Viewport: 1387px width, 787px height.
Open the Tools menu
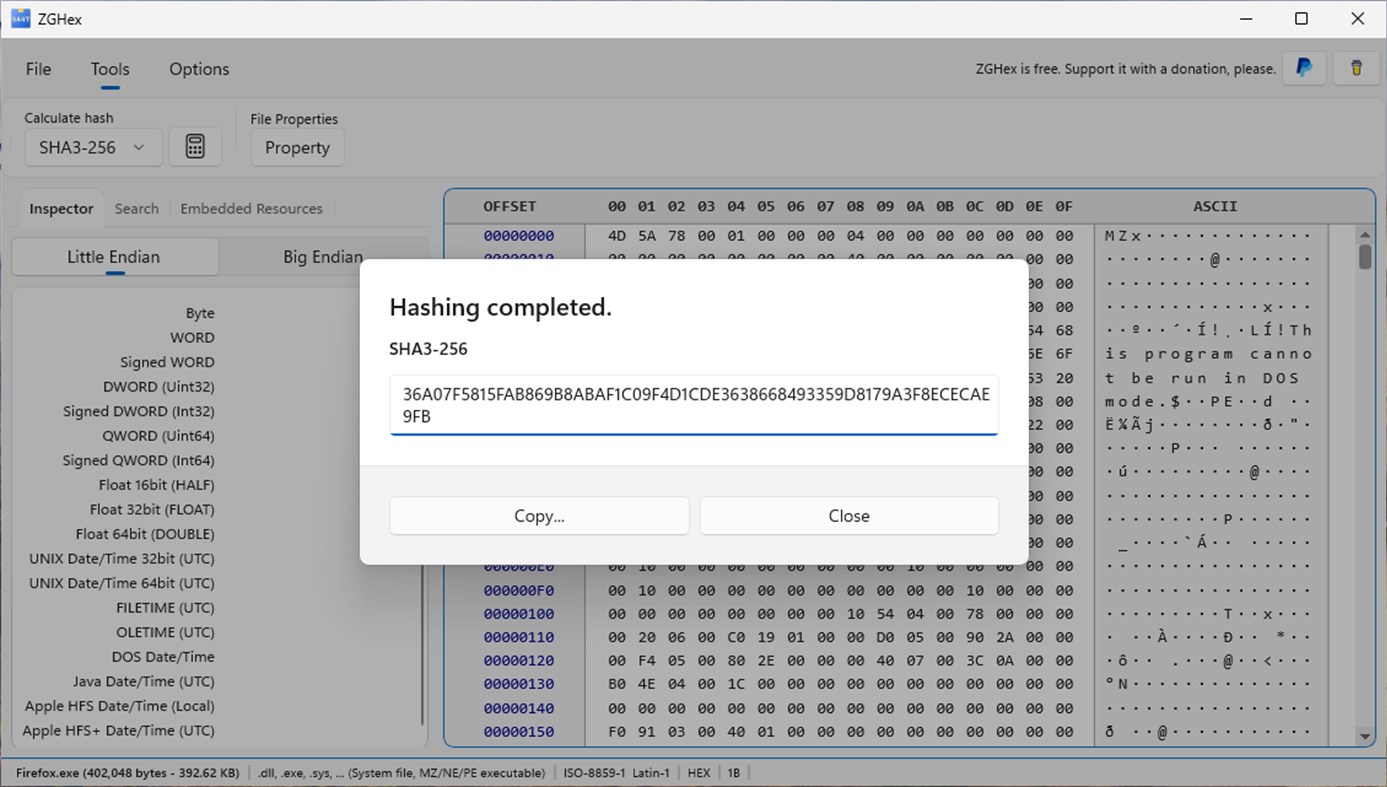coord(110,69)
